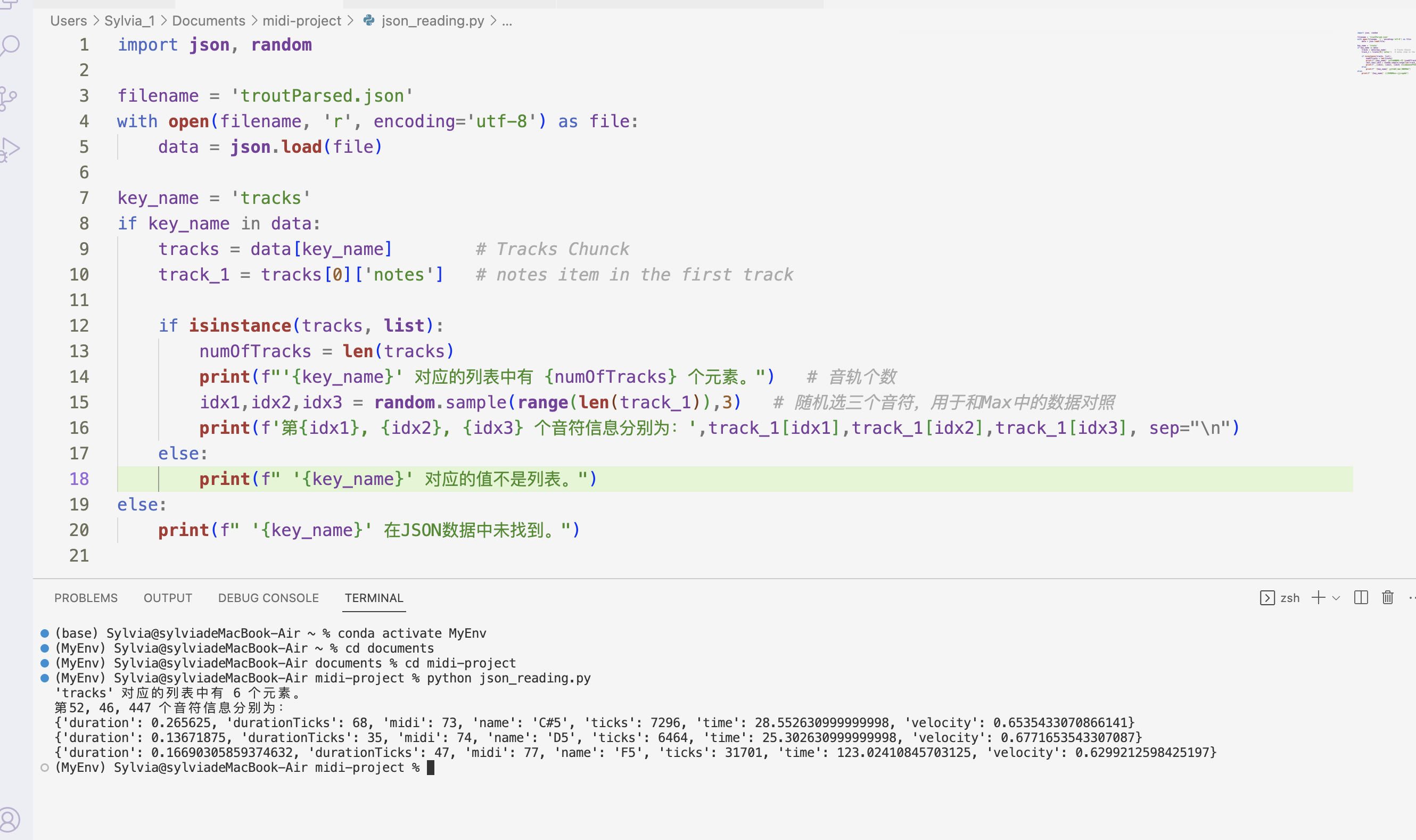Open the Source Control view
This screenshot has width=1416, height=840.
pyautogui.click(x=9, y=98)
